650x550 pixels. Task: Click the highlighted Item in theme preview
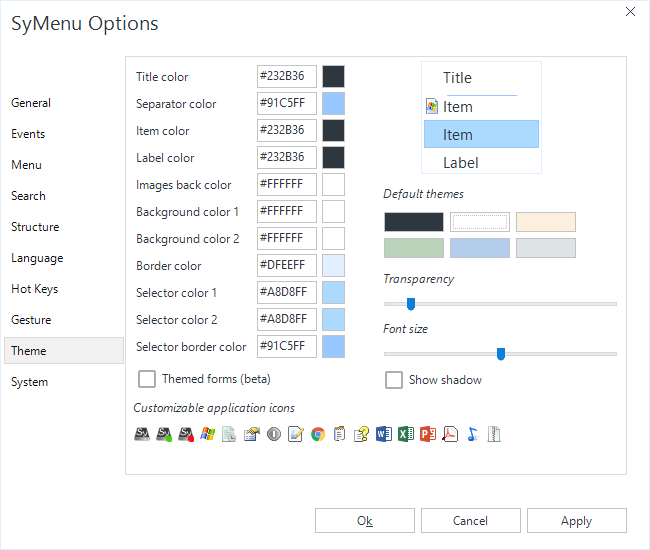[x=481, y=134]
